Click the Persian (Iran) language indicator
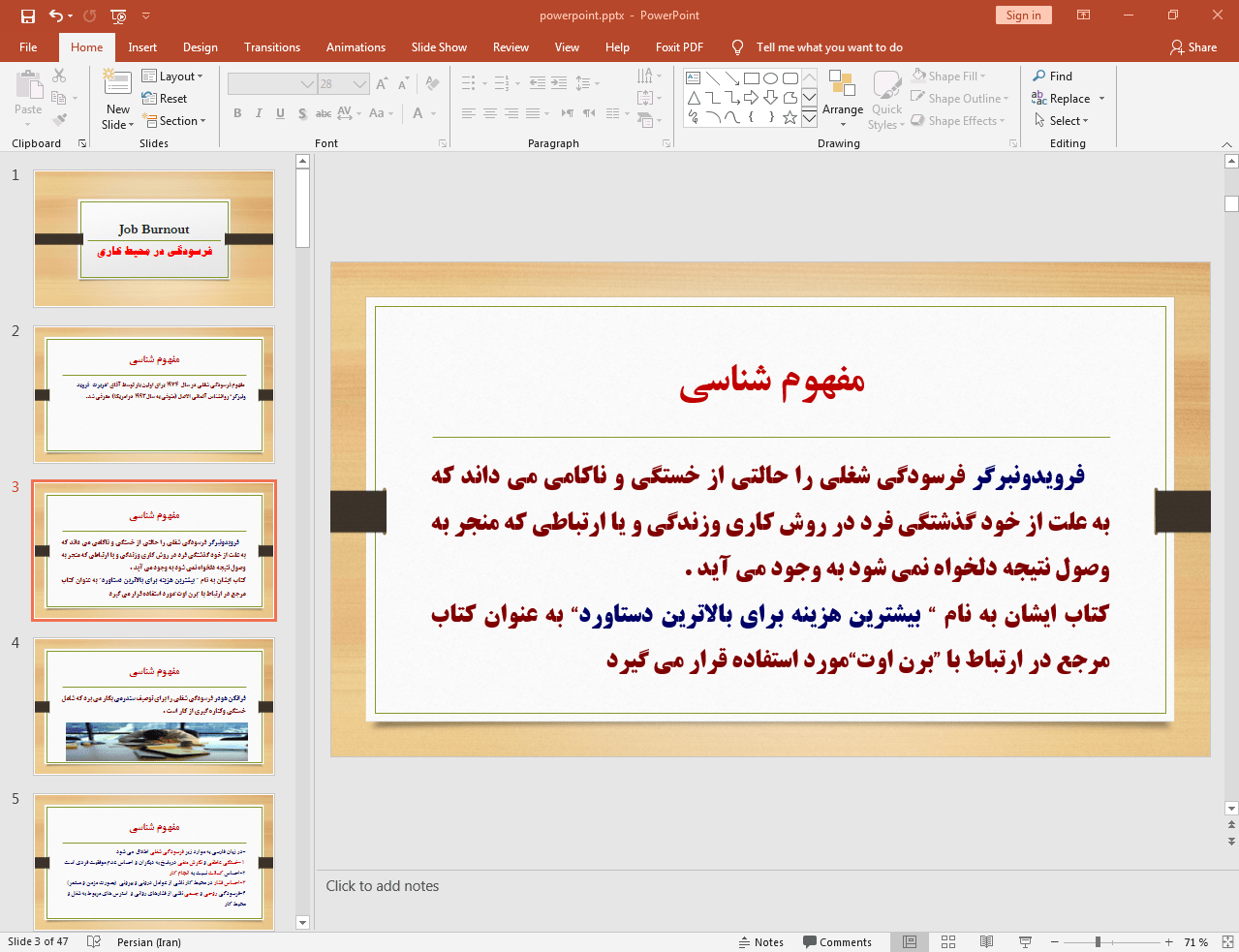This screenshot has height=952, width=1239. (149, 942)
